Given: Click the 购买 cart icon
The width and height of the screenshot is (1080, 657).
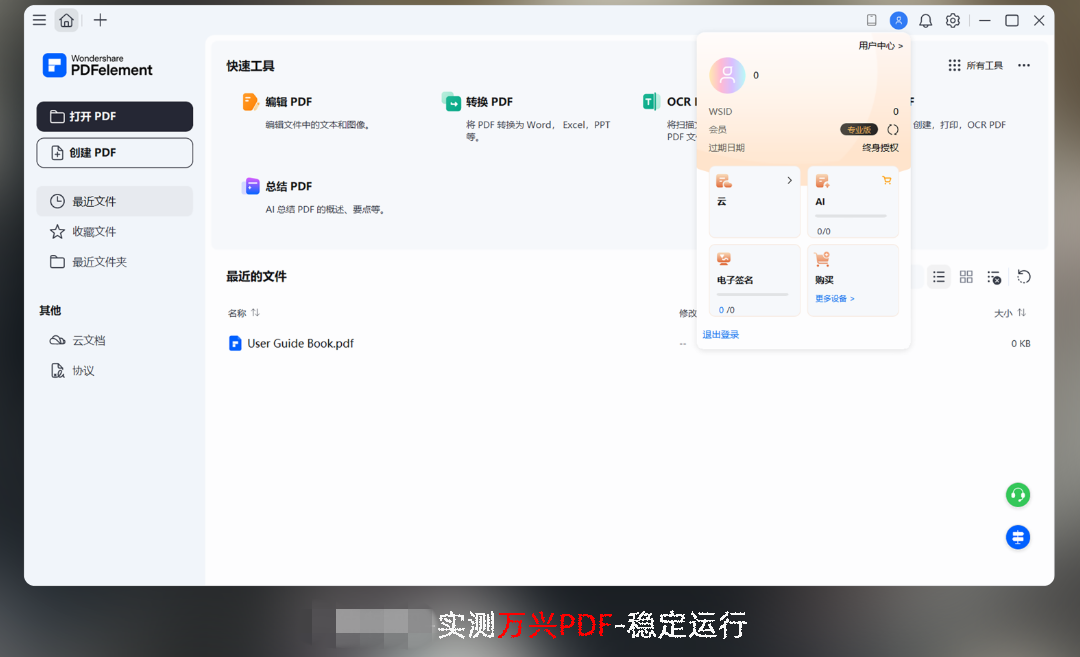Looking at the screenshot, I should tap(822, 259).
